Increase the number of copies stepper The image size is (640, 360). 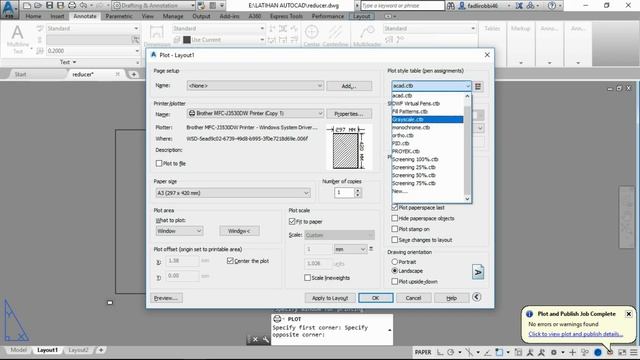tap(358, 190)
